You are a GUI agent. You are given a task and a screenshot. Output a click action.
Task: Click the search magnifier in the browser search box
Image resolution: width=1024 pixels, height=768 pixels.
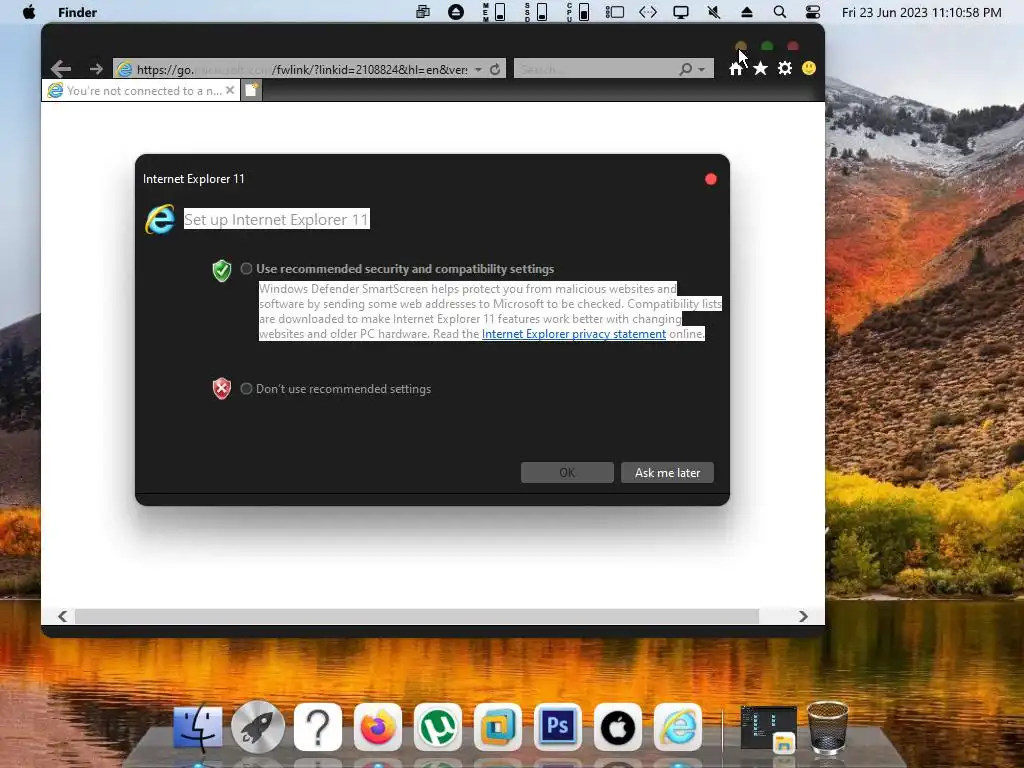point(685,69)
